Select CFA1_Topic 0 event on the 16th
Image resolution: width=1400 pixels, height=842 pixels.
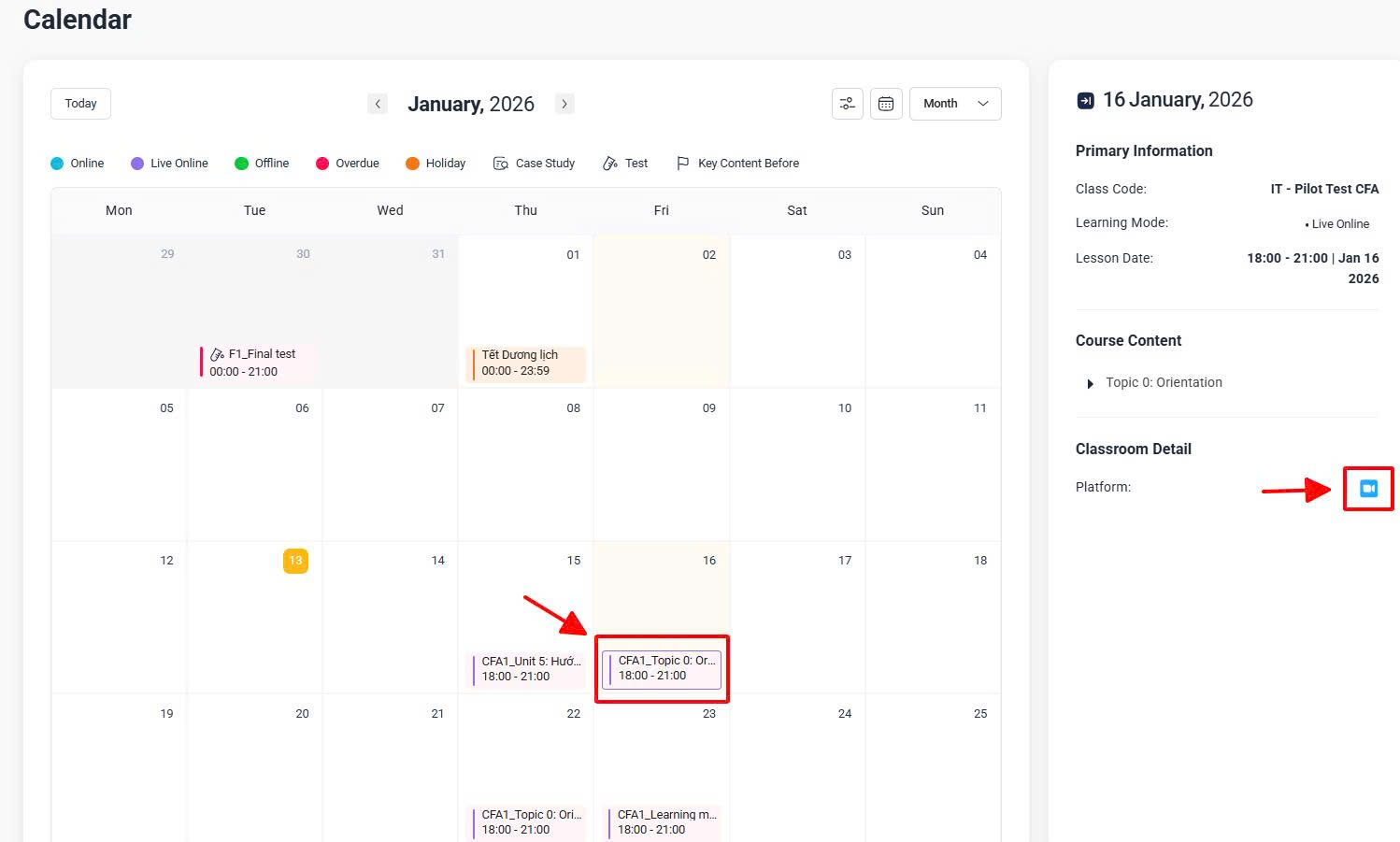pos(662,668)
